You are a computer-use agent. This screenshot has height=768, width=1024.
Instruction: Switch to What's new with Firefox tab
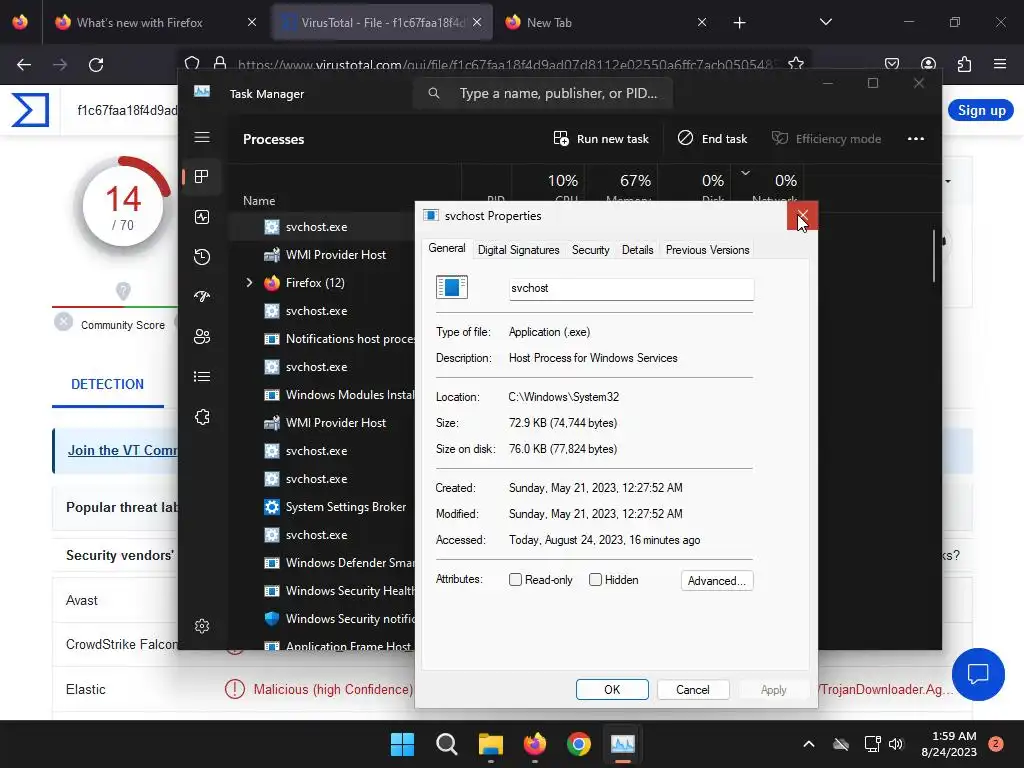[139, 23]
